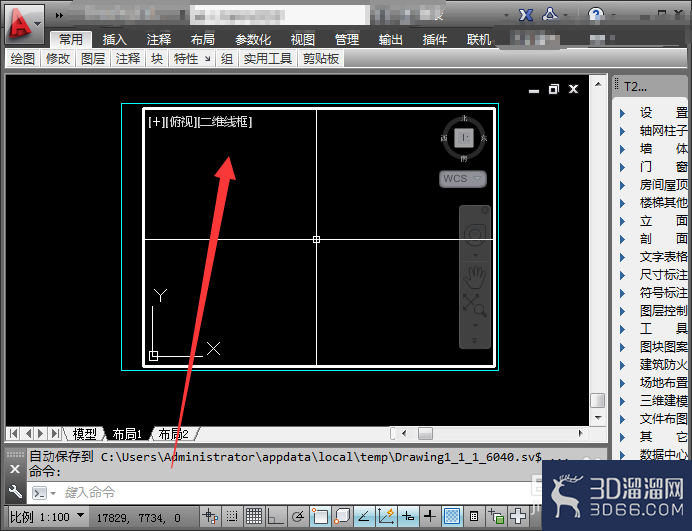The height and width of the screenshot is (531, 692).
Task: Go to the last layout tab arrow
Action: pyautogui.click(x=55, y=433)
